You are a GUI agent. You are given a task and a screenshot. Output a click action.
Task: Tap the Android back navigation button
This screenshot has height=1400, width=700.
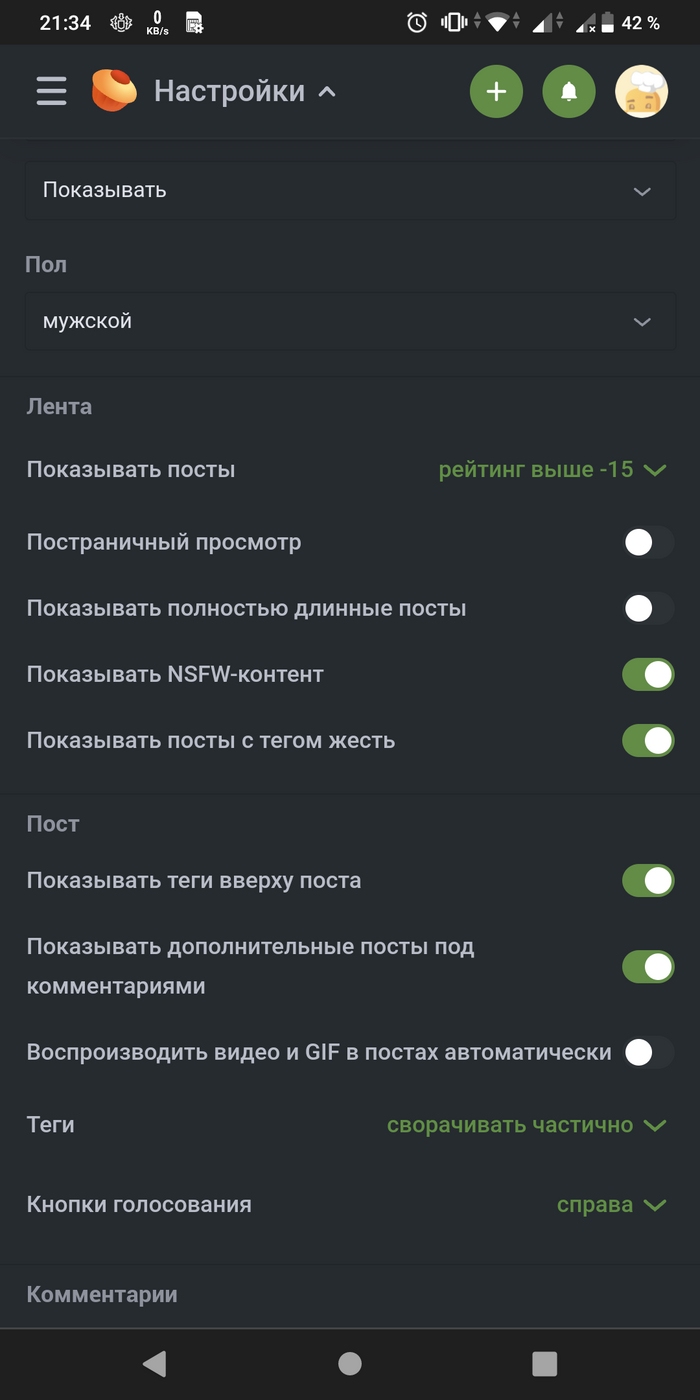(x=154, y=1363)
